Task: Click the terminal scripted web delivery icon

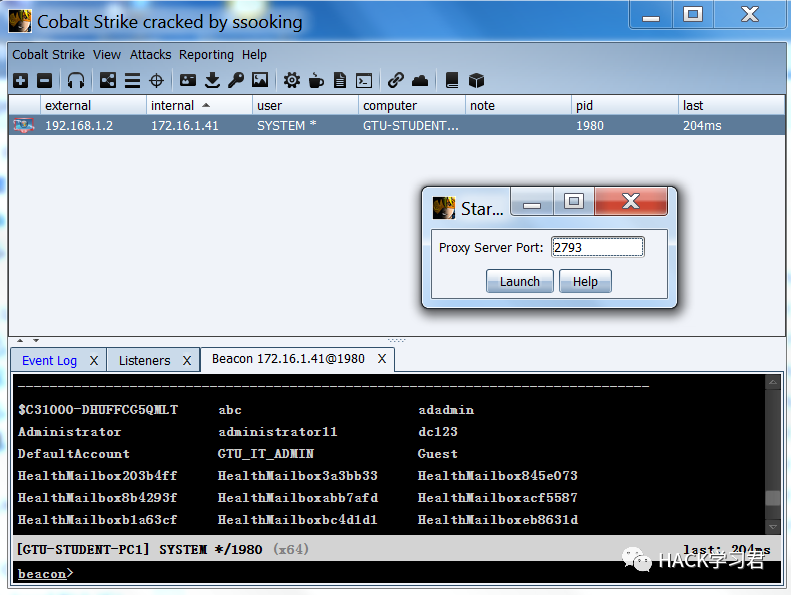Action: pyautogui.click(x=364, y=80)
